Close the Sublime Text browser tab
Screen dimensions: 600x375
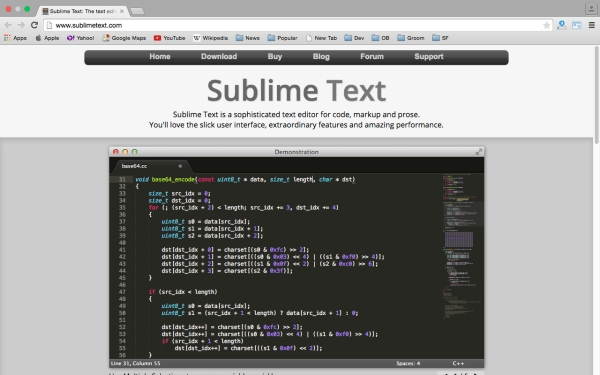click(x=122, y=11)
